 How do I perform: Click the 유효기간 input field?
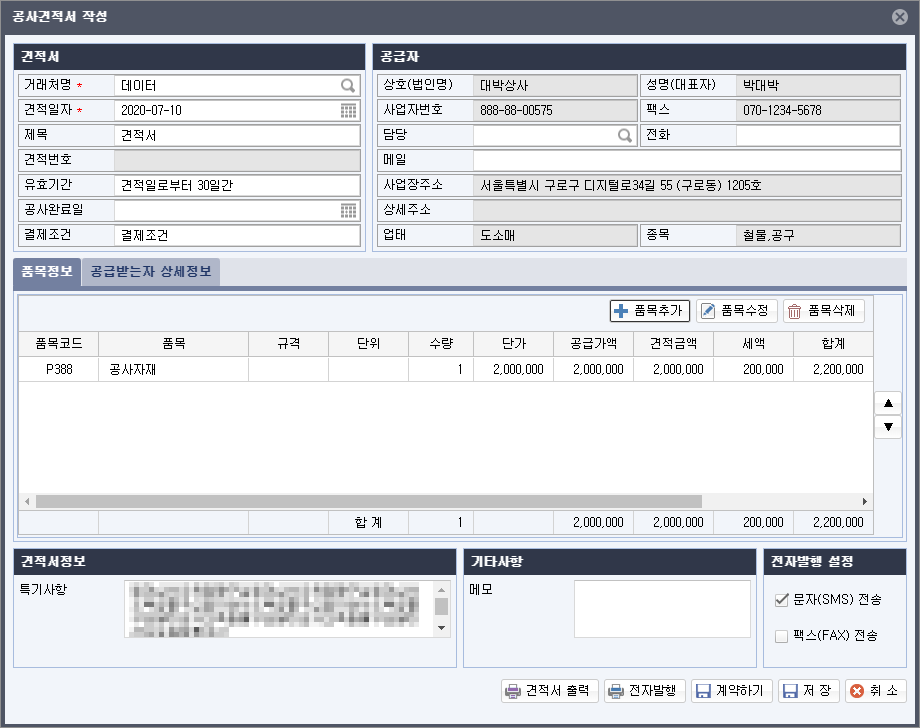click(237, 185)
